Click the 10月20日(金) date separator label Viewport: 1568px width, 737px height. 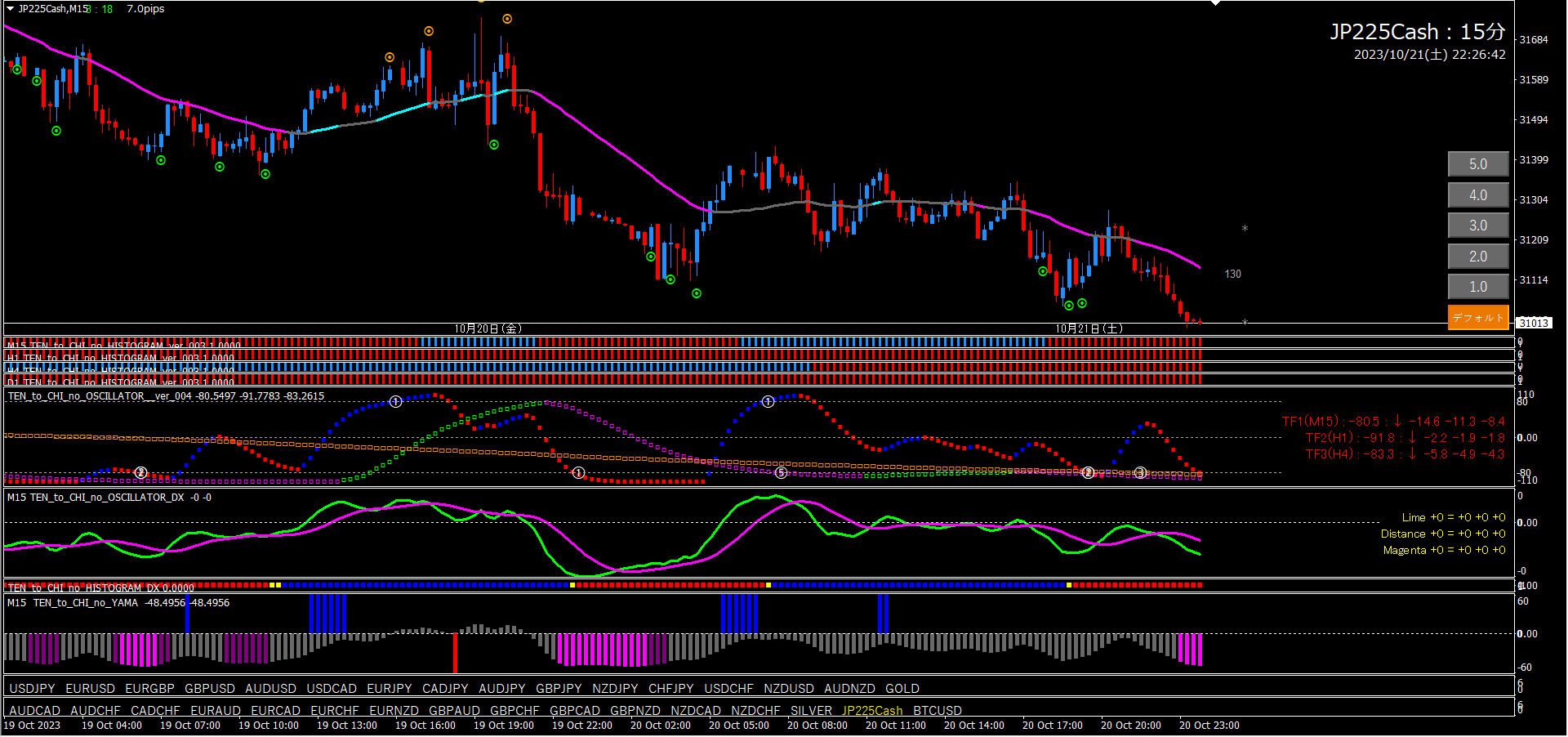488,328
